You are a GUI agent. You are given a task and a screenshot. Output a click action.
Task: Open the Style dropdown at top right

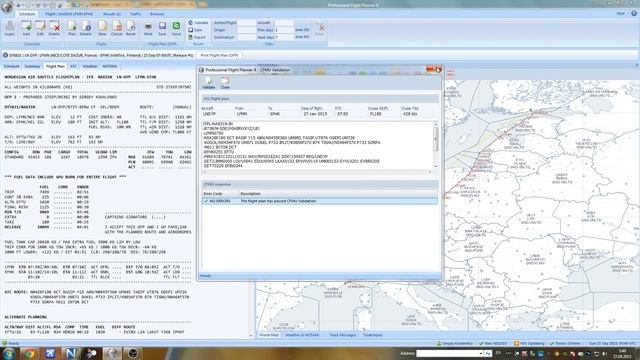tap(622, 13)
